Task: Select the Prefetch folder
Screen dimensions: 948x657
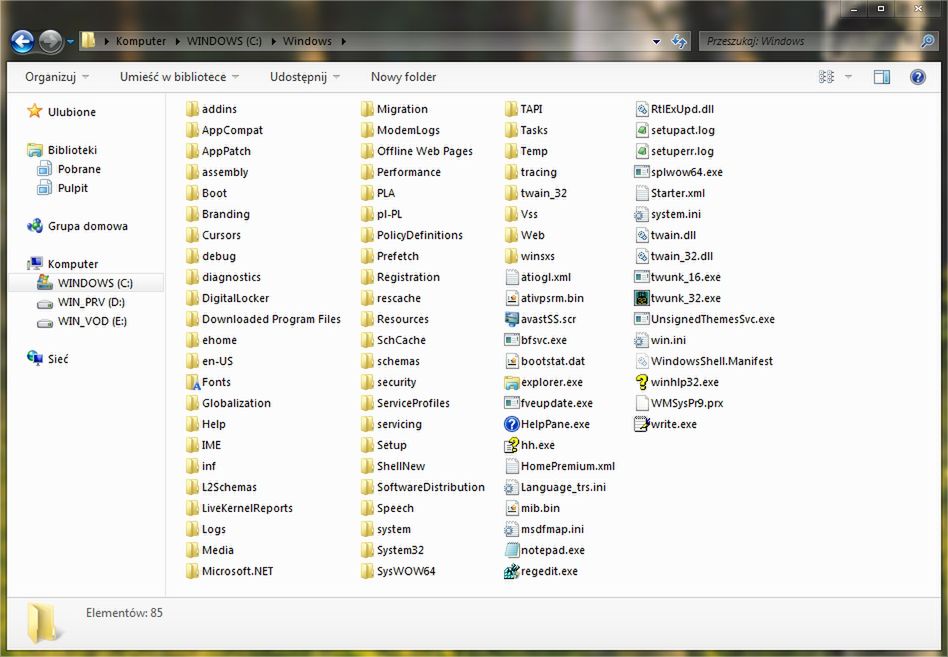Action: coord(389,256)
